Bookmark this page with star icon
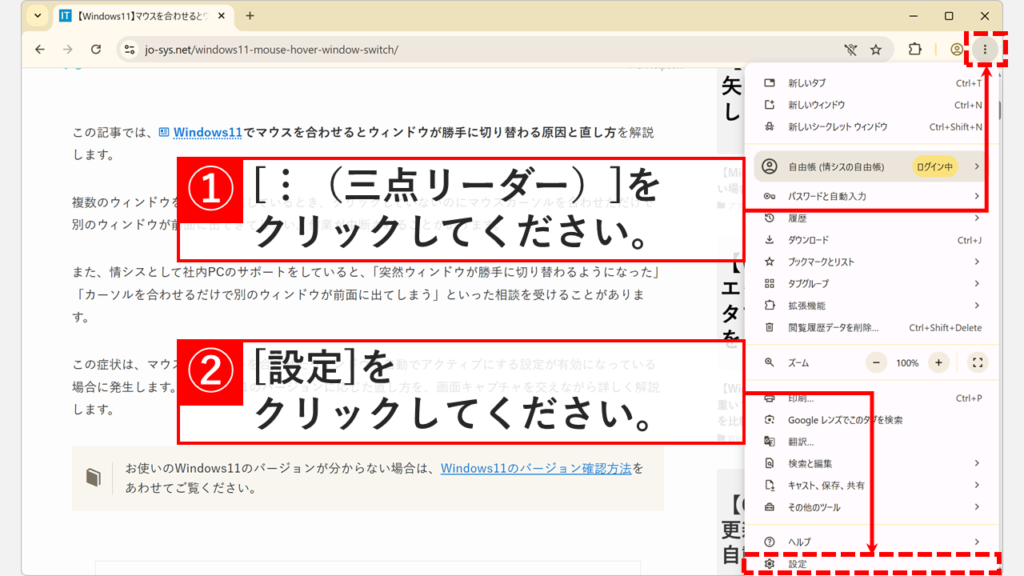Screen dimensions: 1024x576 [876, 50]
